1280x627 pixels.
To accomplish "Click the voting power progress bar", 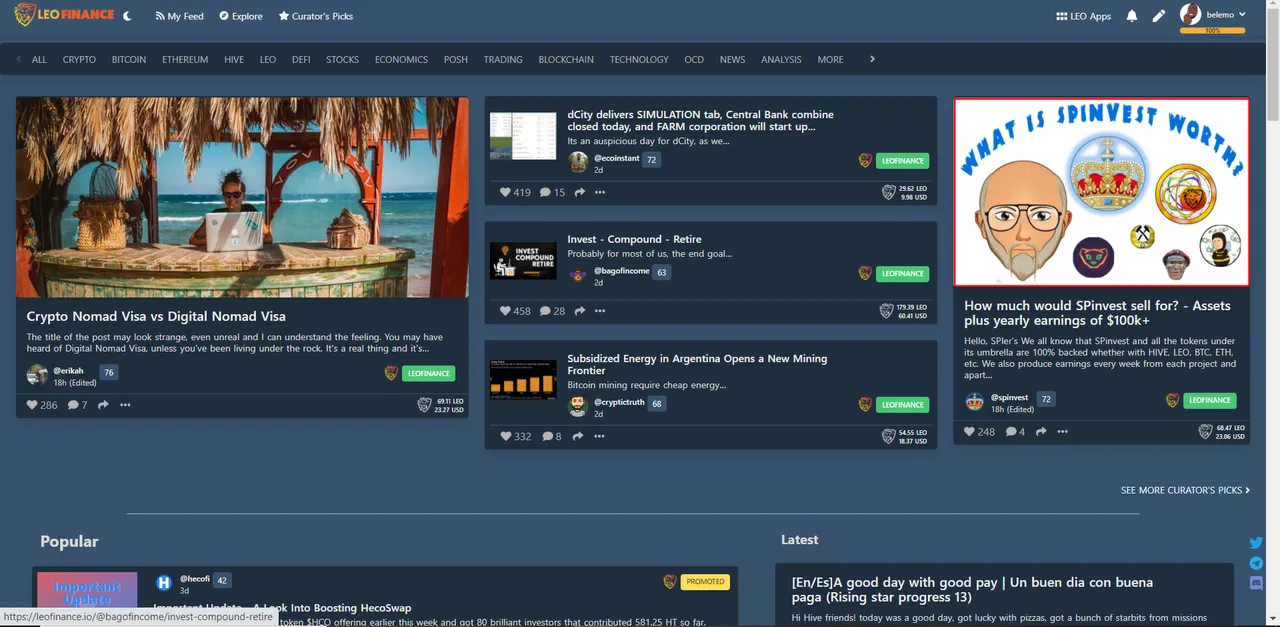I will (1213, 31).
